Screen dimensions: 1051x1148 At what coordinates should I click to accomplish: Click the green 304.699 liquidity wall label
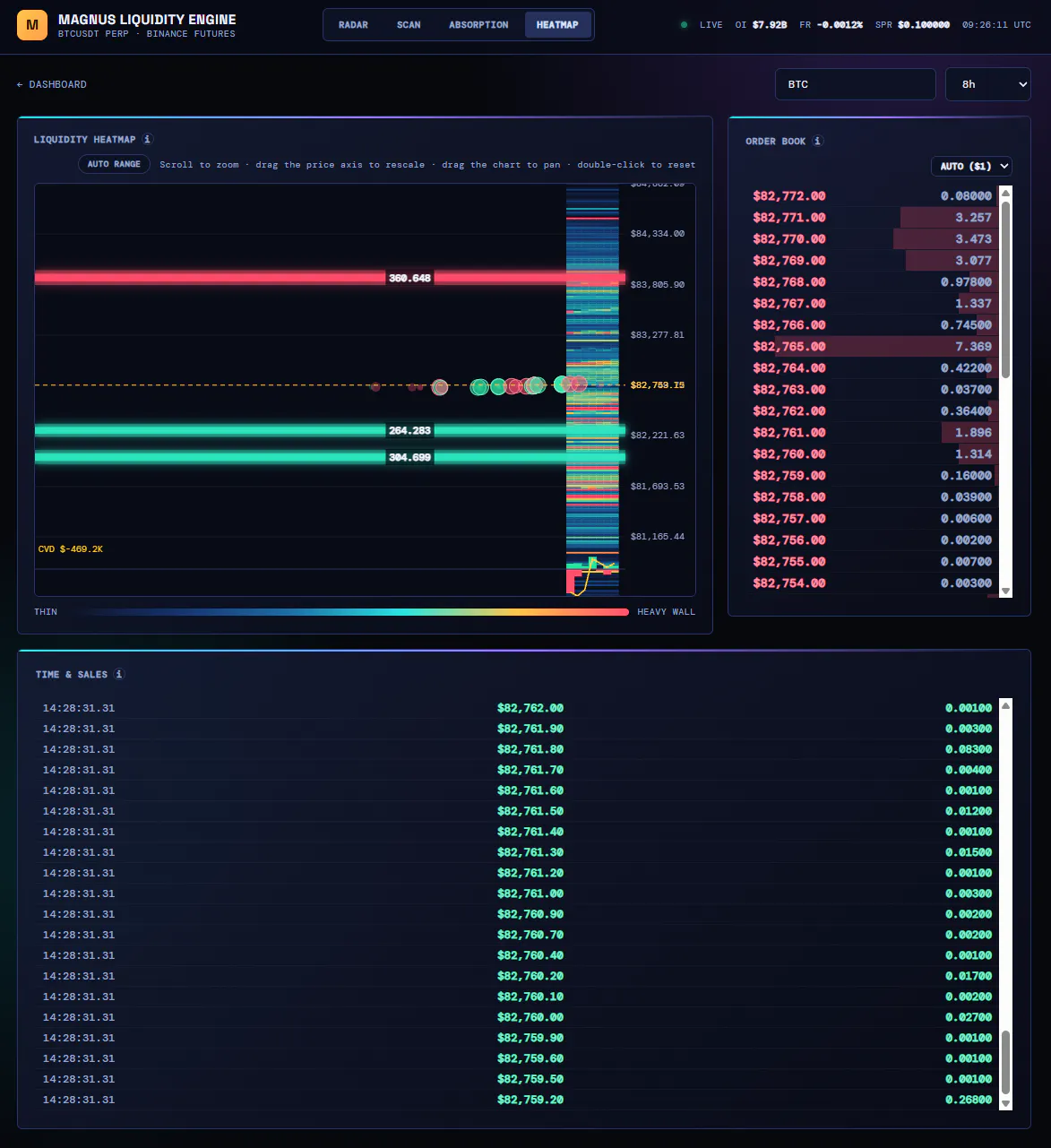409,457
